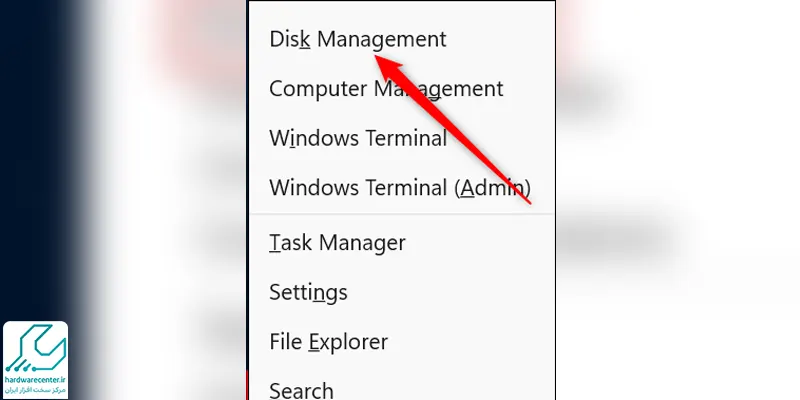The height and width of the screenshot is (400, 800).
Task: Click the hardwarecenter.ir logo icon
Action: click(x=35, y=348)
